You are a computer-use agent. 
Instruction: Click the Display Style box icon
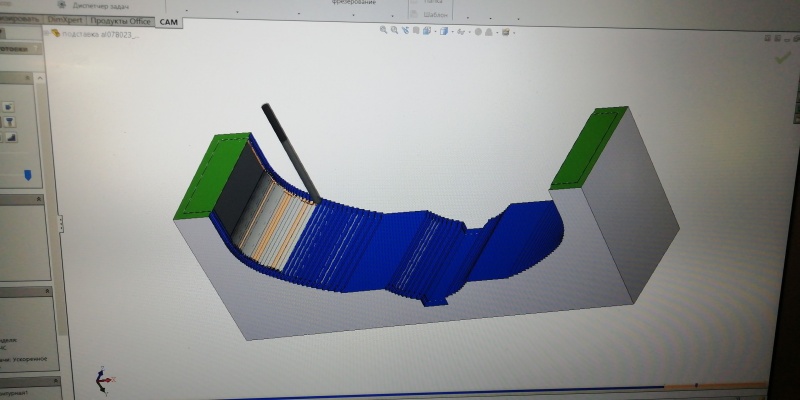[x=444, y=31]
